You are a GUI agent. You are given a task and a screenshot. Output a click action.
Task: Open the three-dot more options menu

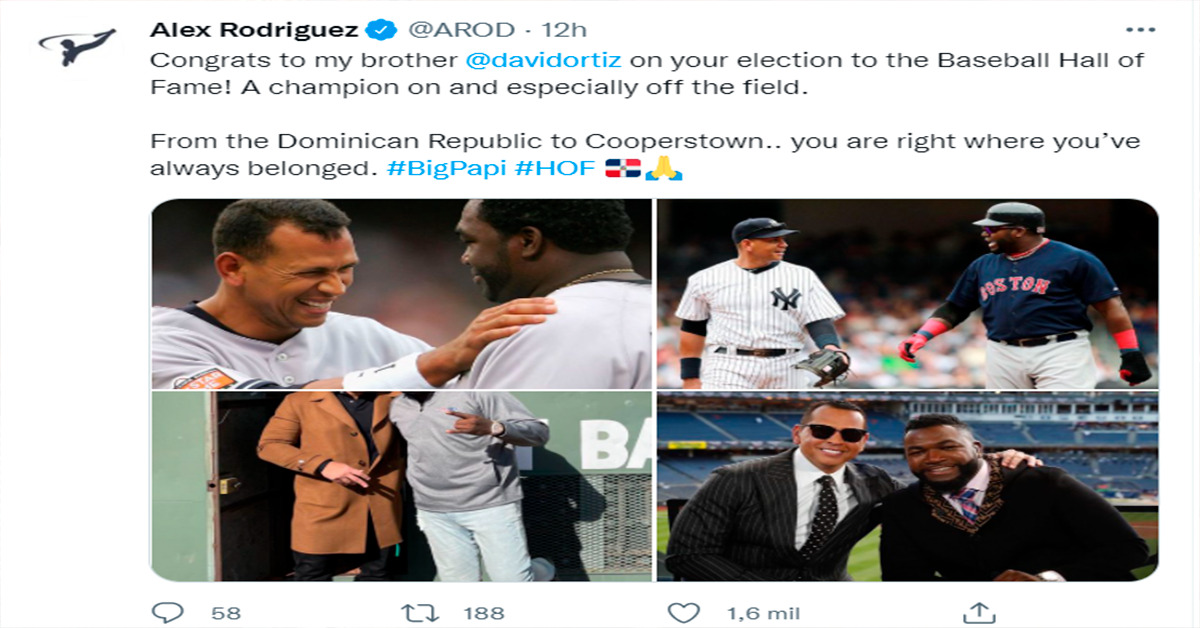coord(1140,30)
